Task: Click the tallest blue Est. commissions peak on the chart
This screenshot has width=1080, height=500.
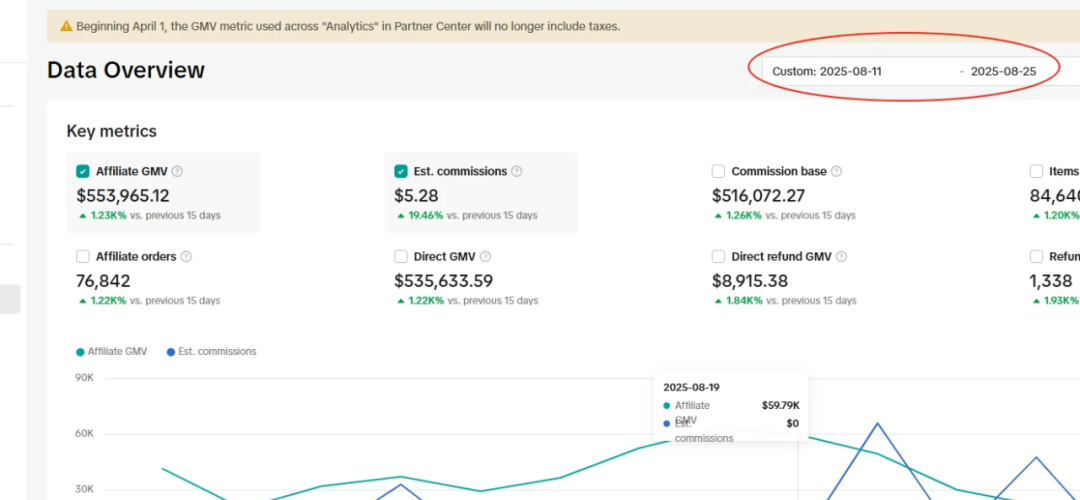Action: [x=878, y=424]
